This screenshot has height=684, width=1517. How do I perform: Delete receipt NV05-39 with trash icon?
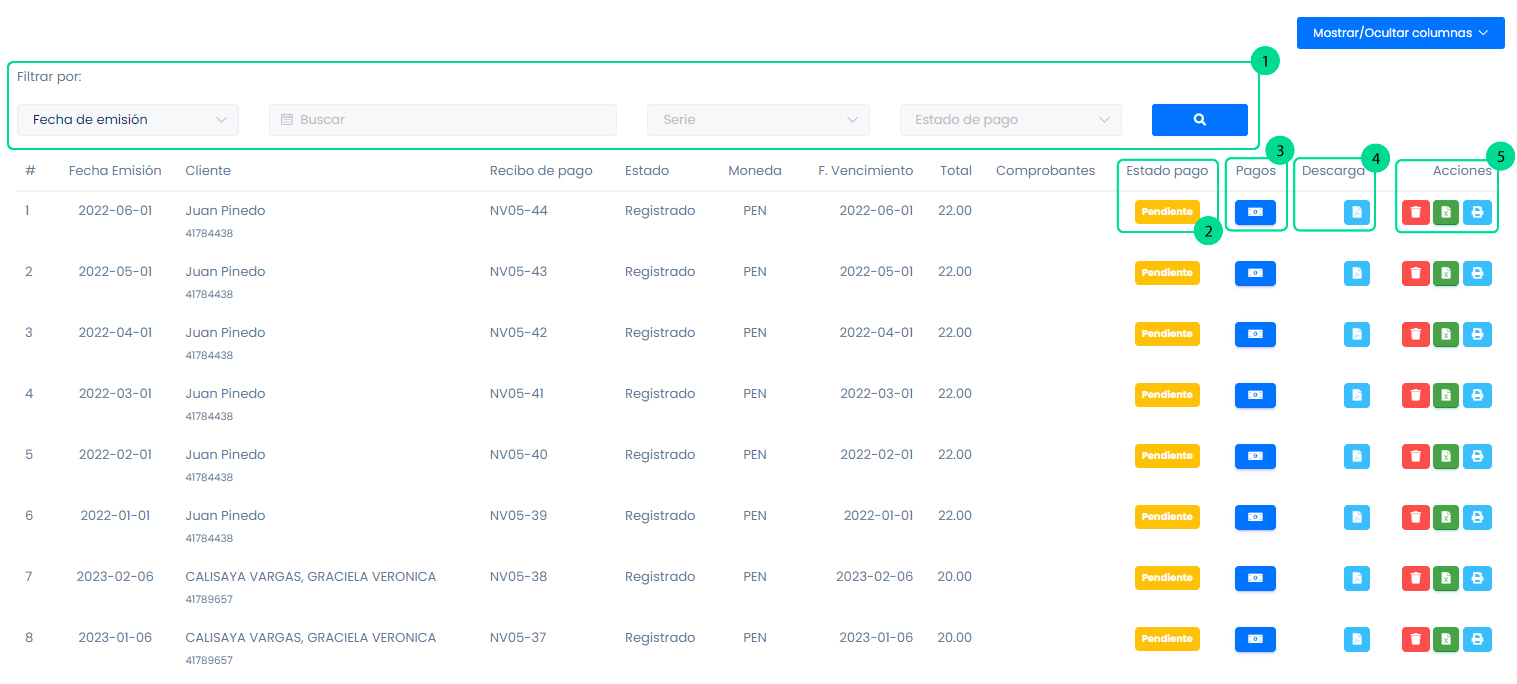[x=1415, y=517]
